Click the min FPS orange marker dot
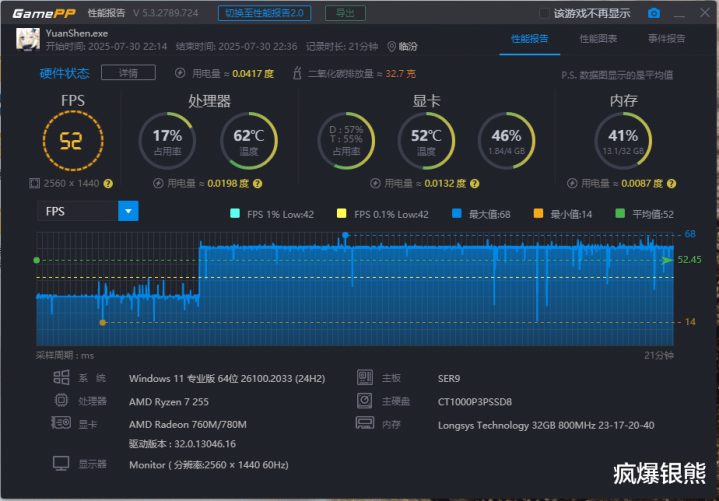 (103, 323)
